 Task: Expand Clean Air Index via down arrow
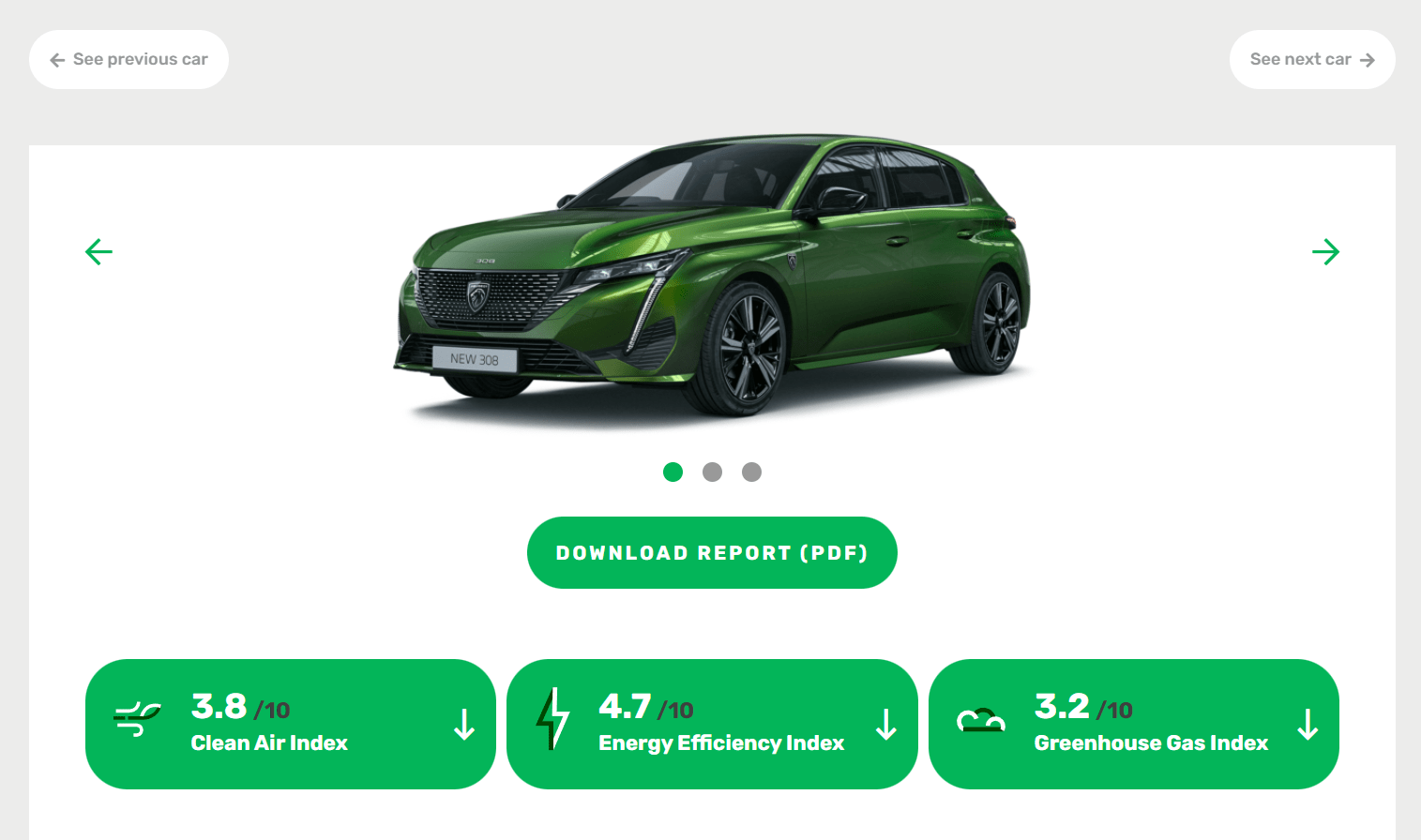click(464, 725)
